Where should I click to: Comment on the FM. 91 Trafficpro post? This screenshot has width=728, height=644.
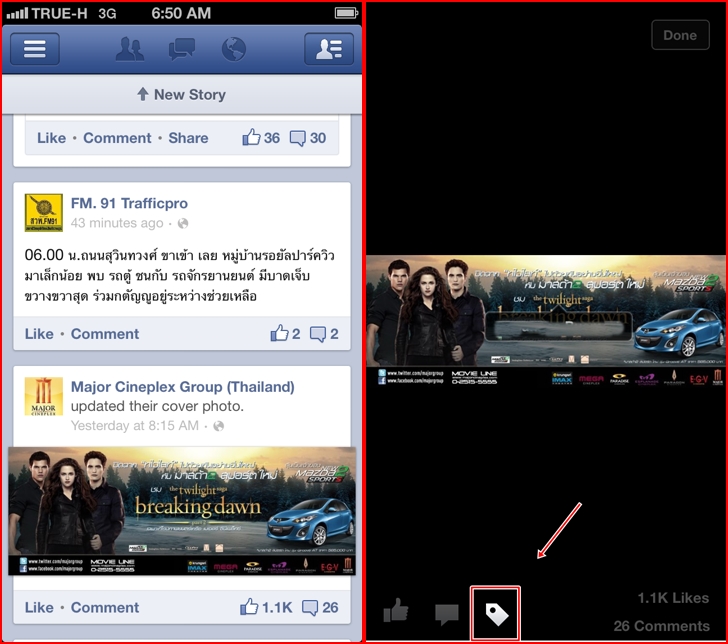(x=104, y=334)
